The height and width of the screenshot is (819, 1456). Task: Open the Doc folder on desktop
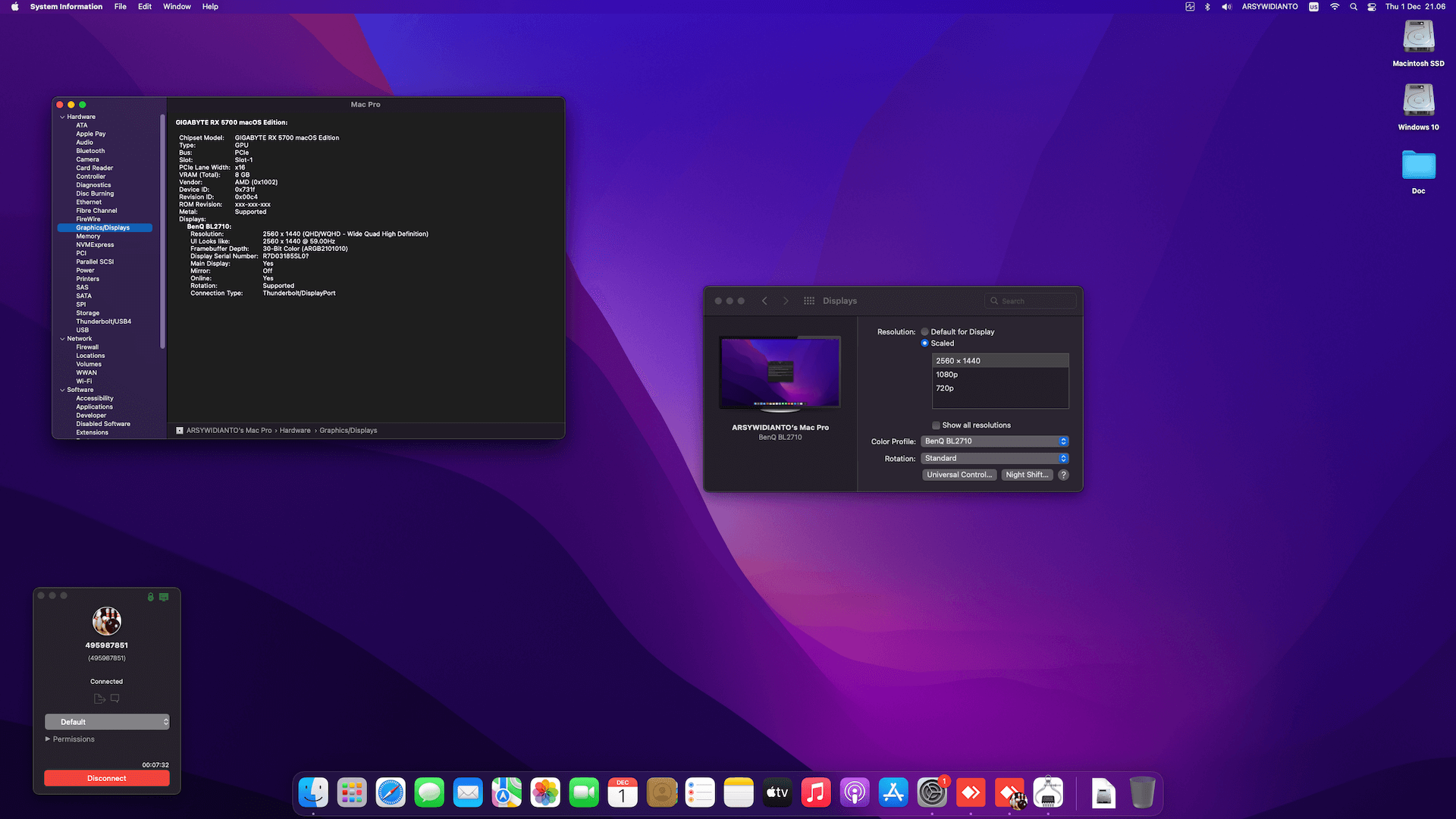click(1418, 165)
